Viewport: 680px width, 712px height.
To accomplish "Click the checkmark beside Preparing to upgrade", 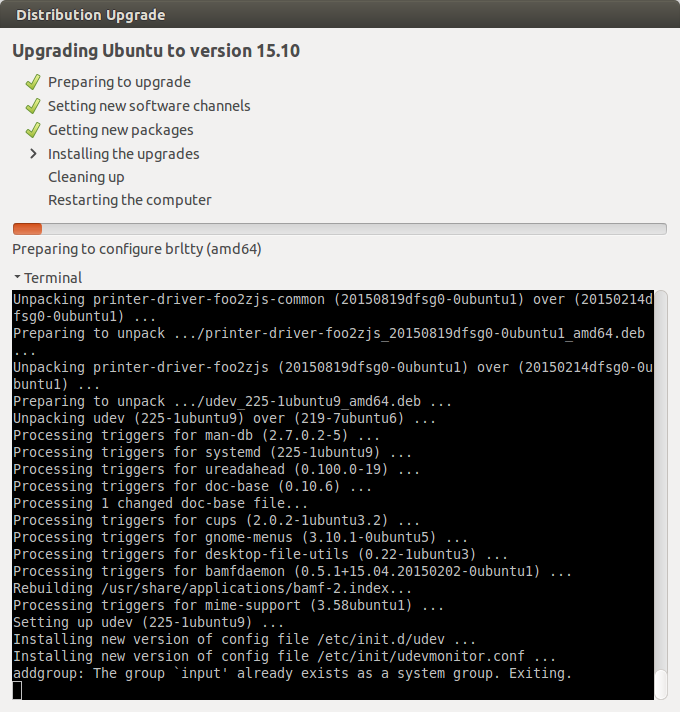I will 33,82.
